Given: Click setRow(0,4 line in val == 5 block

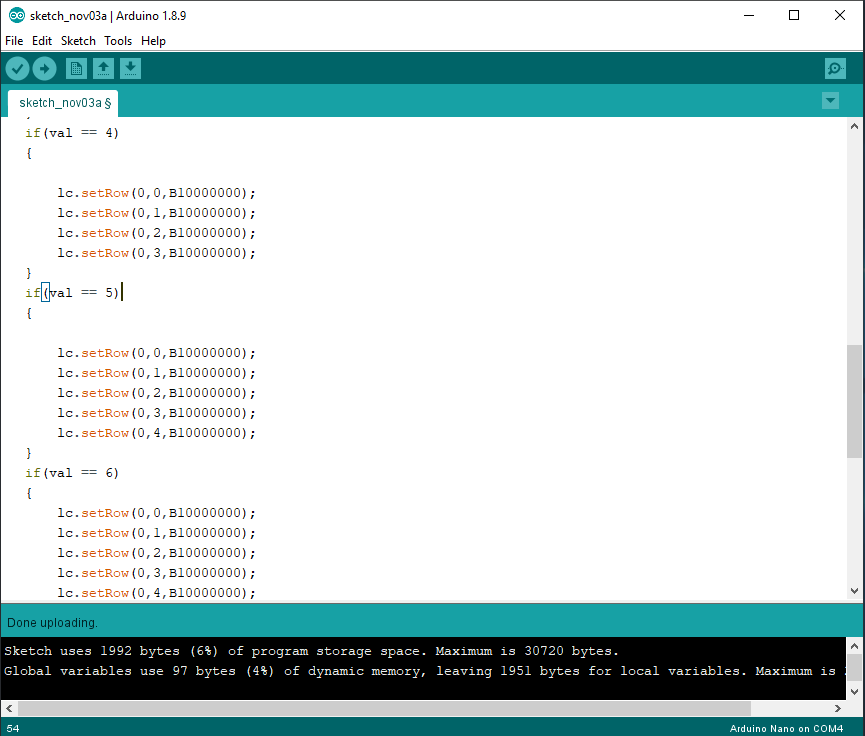Looking at the screenshot, I should click(x=157, y=433).
